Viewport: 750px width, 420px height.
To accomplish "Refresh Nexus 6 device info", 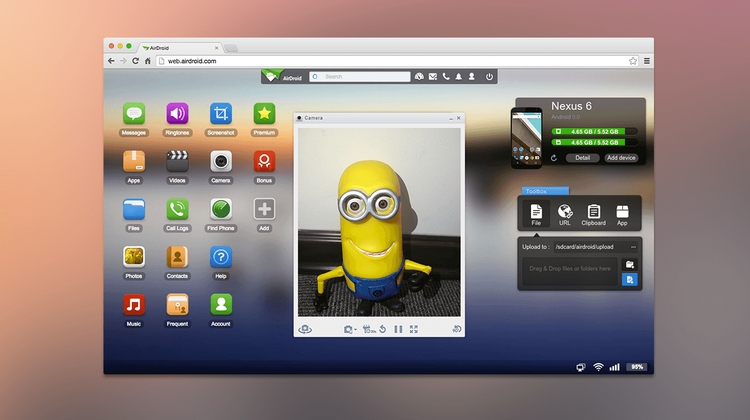I will (553, 158).
